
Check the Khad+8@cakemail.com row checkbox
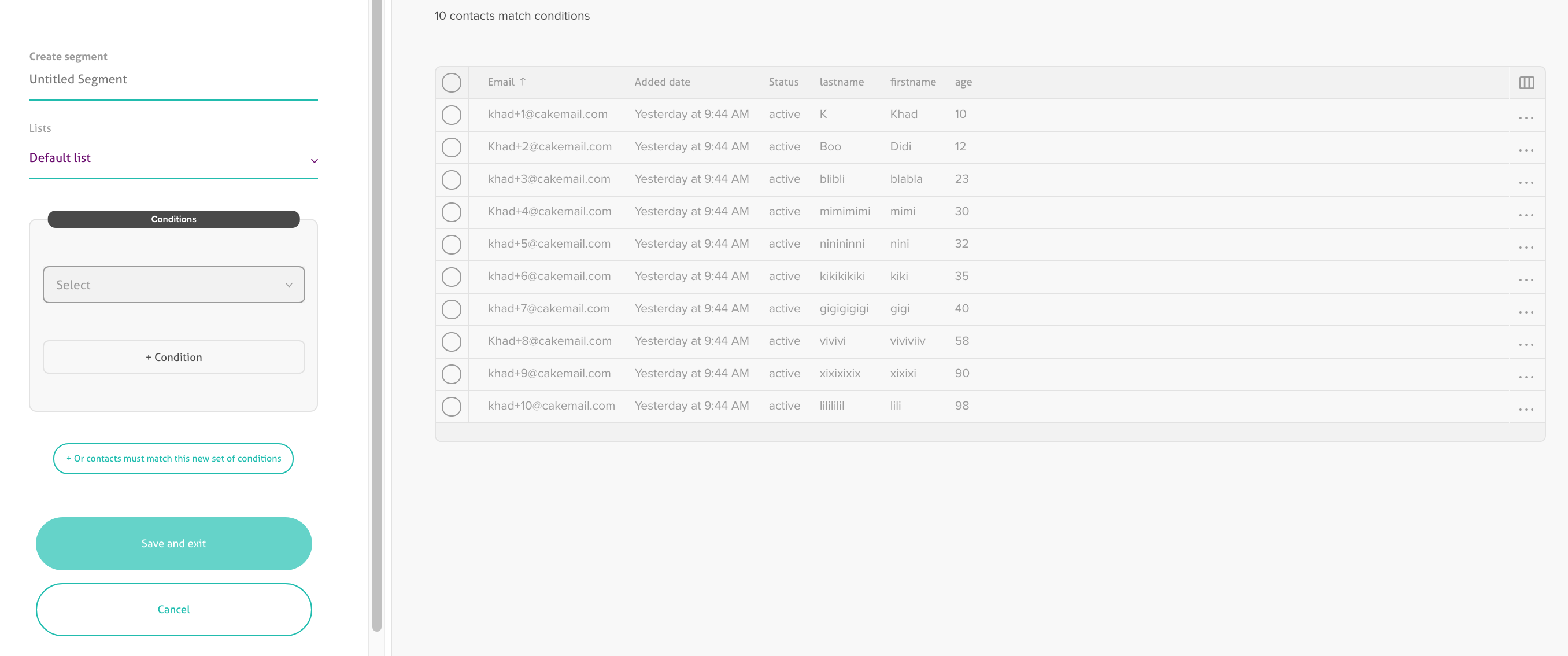click(451, 342)
